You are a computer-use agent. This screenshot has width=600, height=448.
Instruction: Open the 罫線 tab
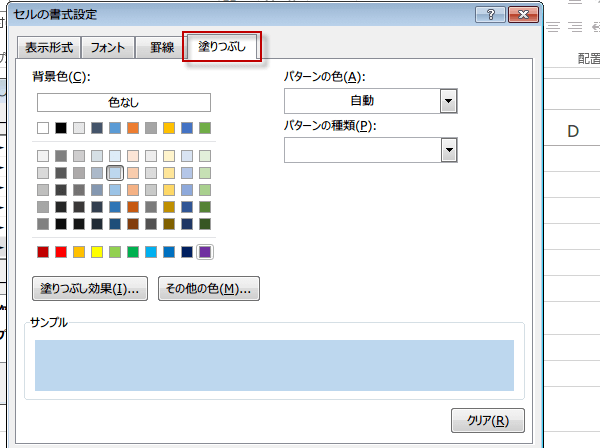click(162, 47)
